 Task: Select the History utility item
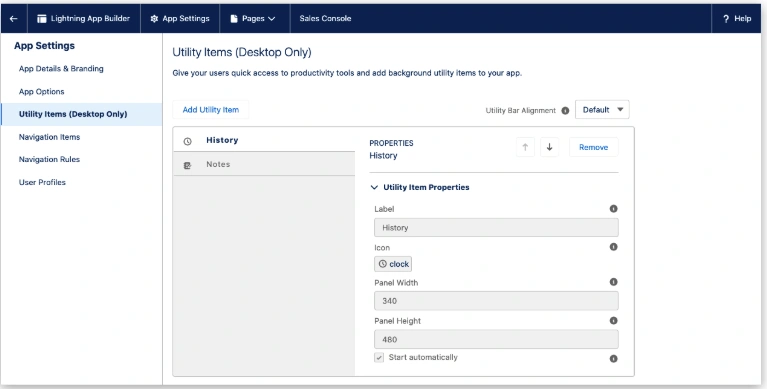(264, 140)
